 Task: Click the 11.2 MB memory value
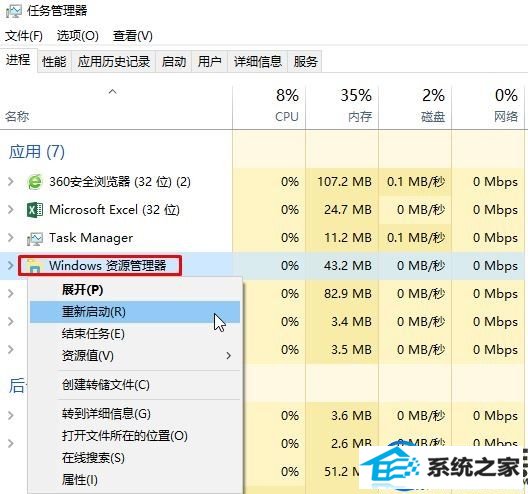(x=348, y=238)
